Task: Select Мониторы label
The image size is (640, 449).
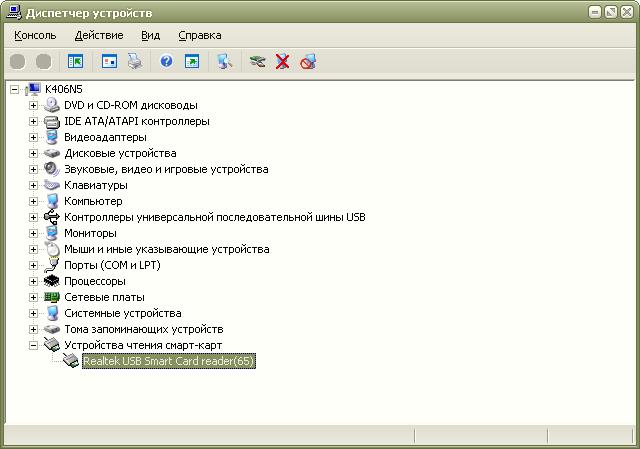Action: point(90,233)
